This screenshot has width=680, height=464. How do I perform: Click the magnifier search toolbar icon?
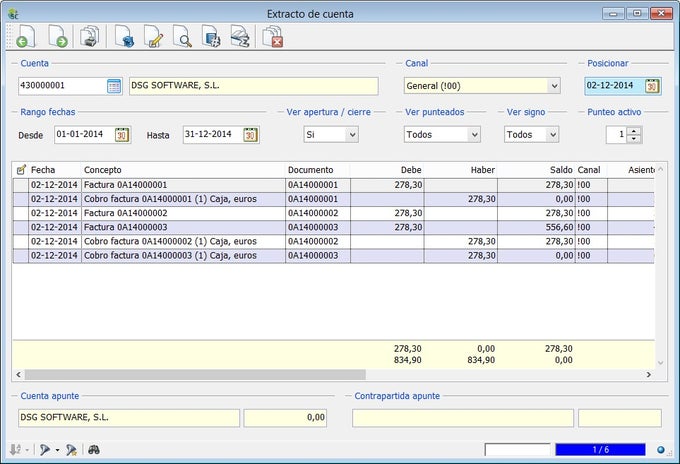pos(182,39)
